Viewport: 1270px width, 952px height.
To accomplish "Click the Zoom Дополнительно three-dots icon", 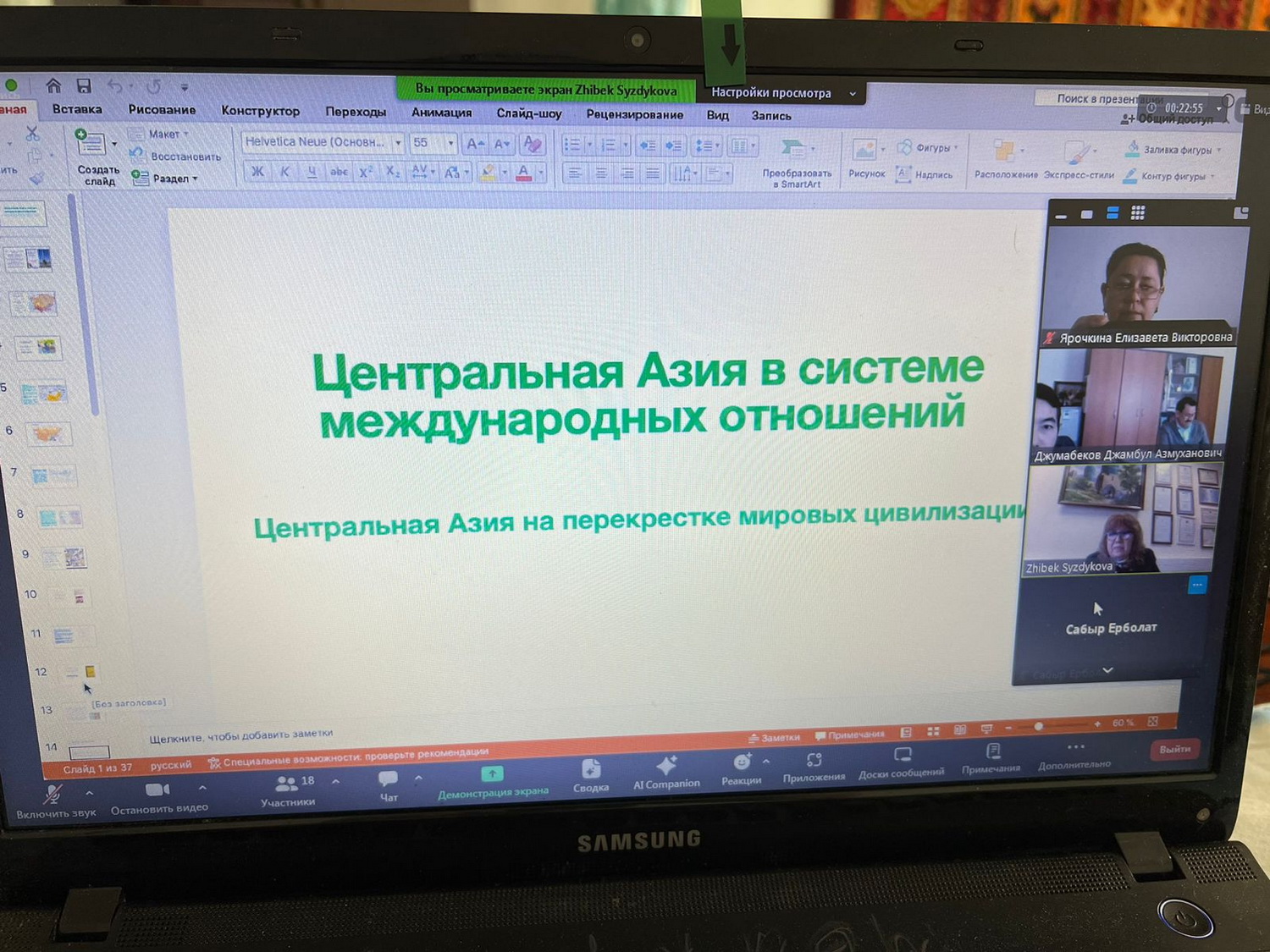I will click(x=1075, y=747).
